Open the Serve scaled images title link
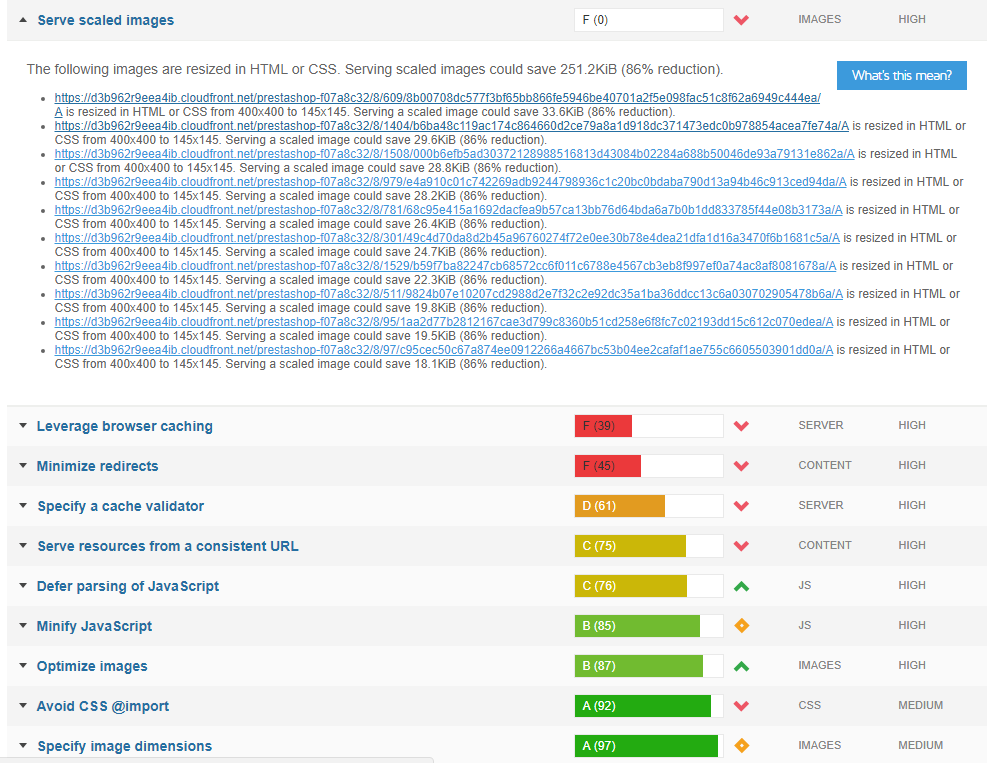Image resolution: width=1004 pixels, height=763 pixels. (x=106, y=20)
